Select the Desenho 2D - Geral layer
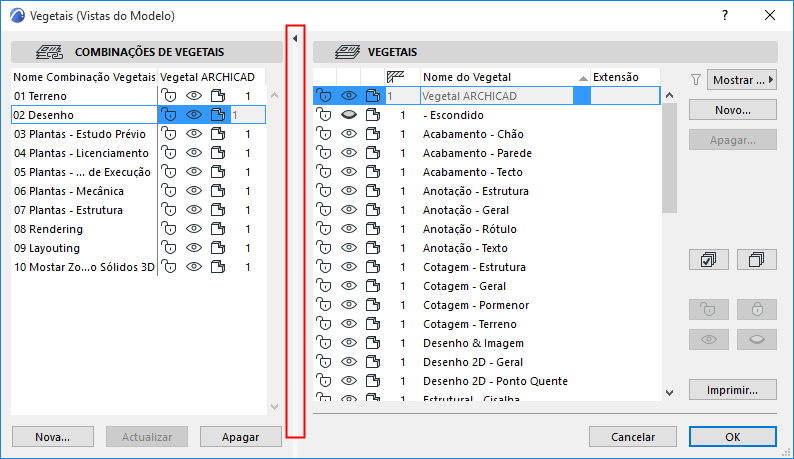The width and height of the screenshot is (794, 459). point(472,362)
